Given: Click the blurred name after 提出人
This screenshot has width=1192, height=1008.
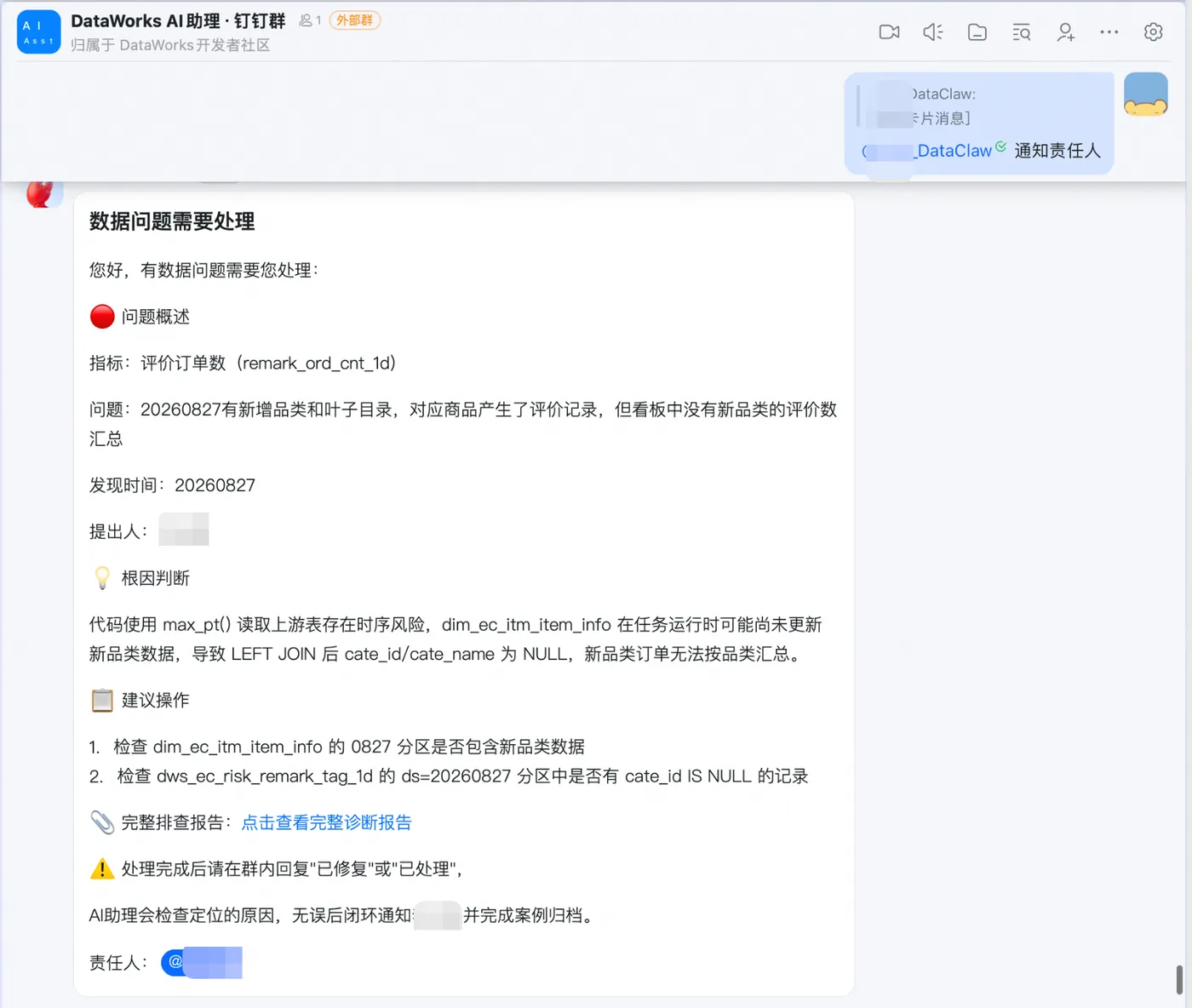Looking at the screenshot, I should pos(184,530).
